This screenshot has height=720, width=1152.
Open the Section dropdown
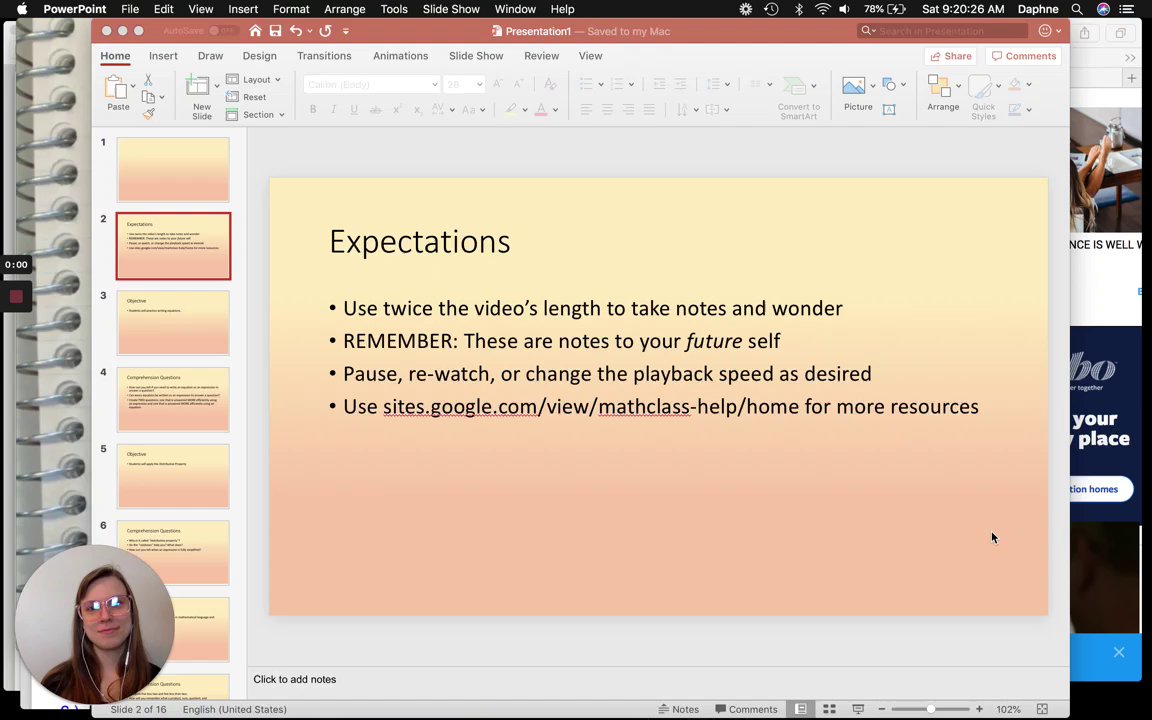255,115
